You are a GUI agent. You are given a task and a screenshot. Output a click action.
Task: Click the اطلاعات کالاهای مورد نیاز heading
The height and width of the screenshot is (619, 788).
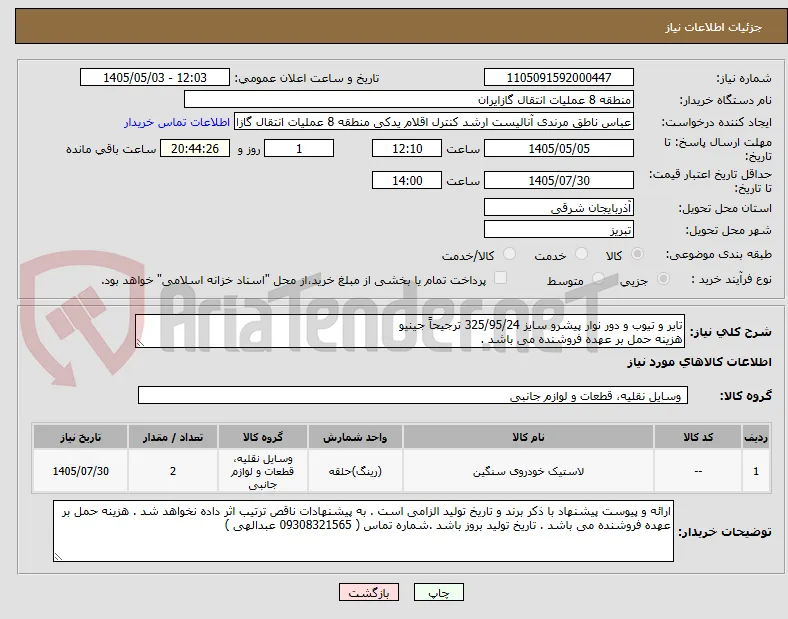[699, 362]
